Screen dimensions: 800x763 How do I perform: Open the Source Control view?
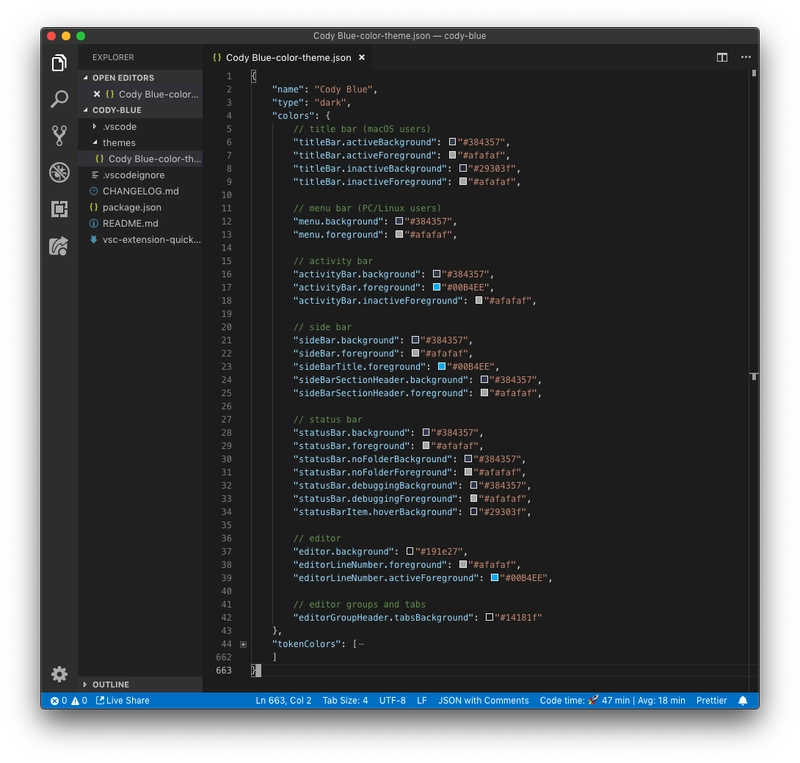59,136
